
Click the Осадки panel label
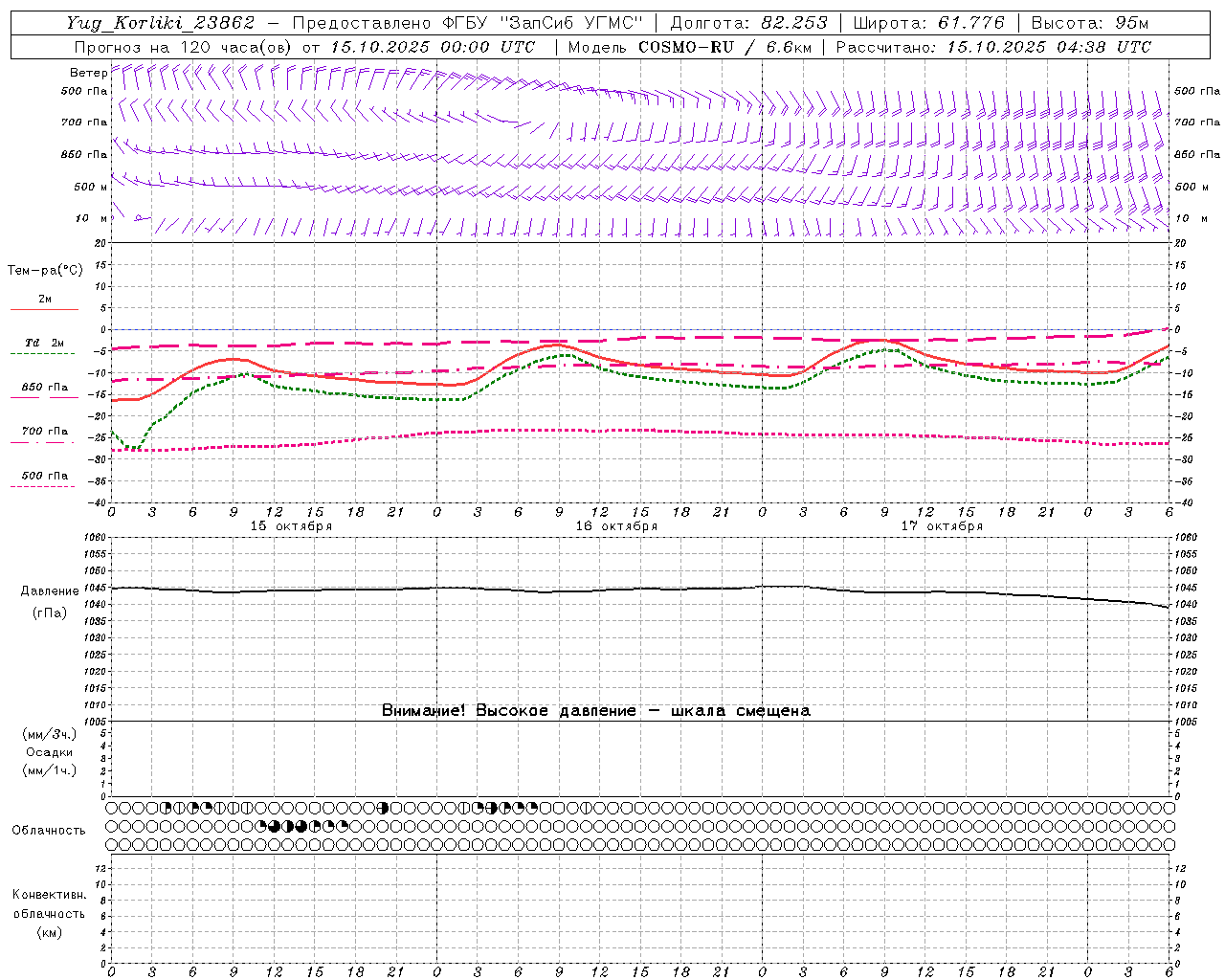[50, 753]
